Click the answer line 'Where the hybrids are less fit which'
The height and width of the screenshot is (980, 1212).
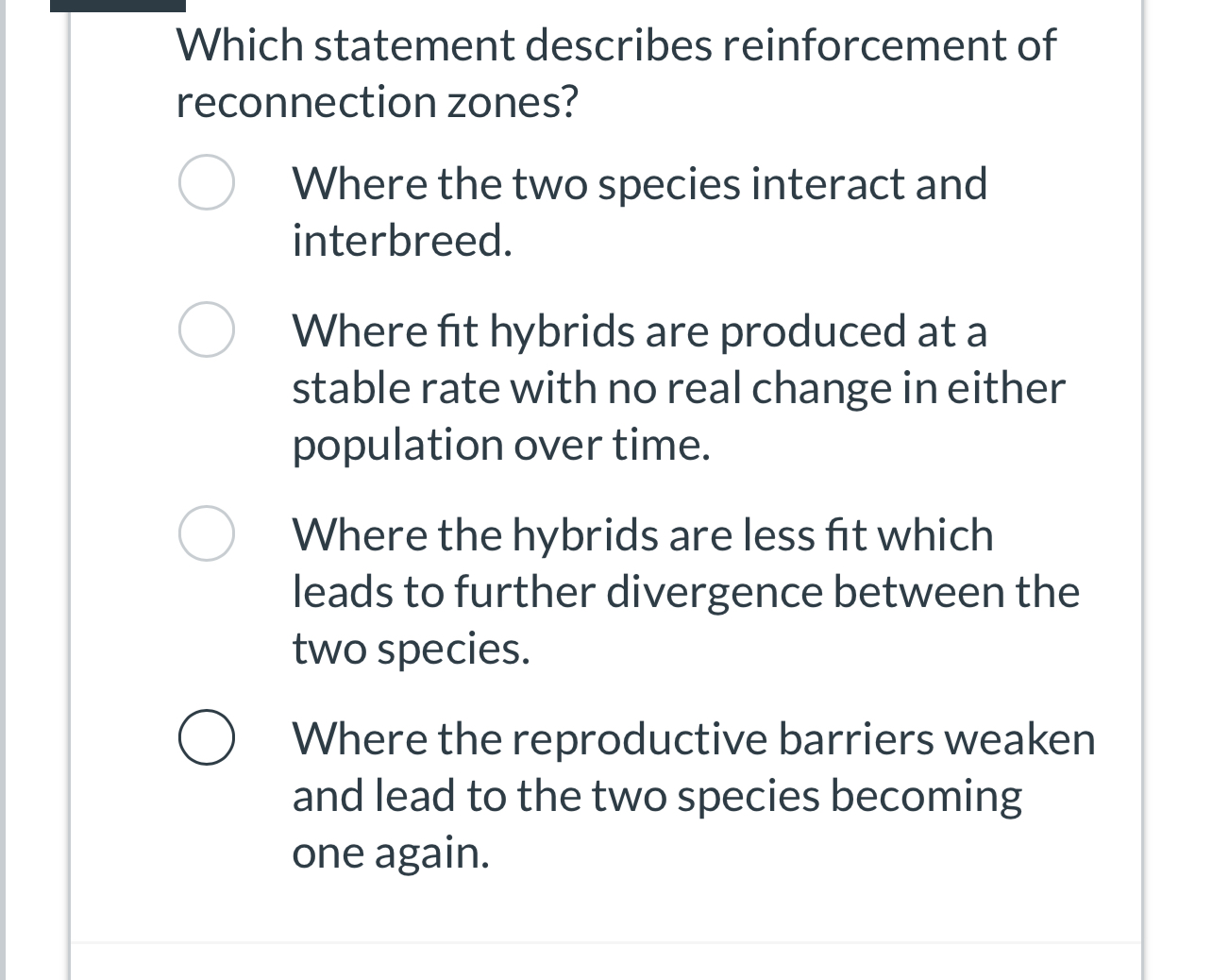tap(643, 535)
